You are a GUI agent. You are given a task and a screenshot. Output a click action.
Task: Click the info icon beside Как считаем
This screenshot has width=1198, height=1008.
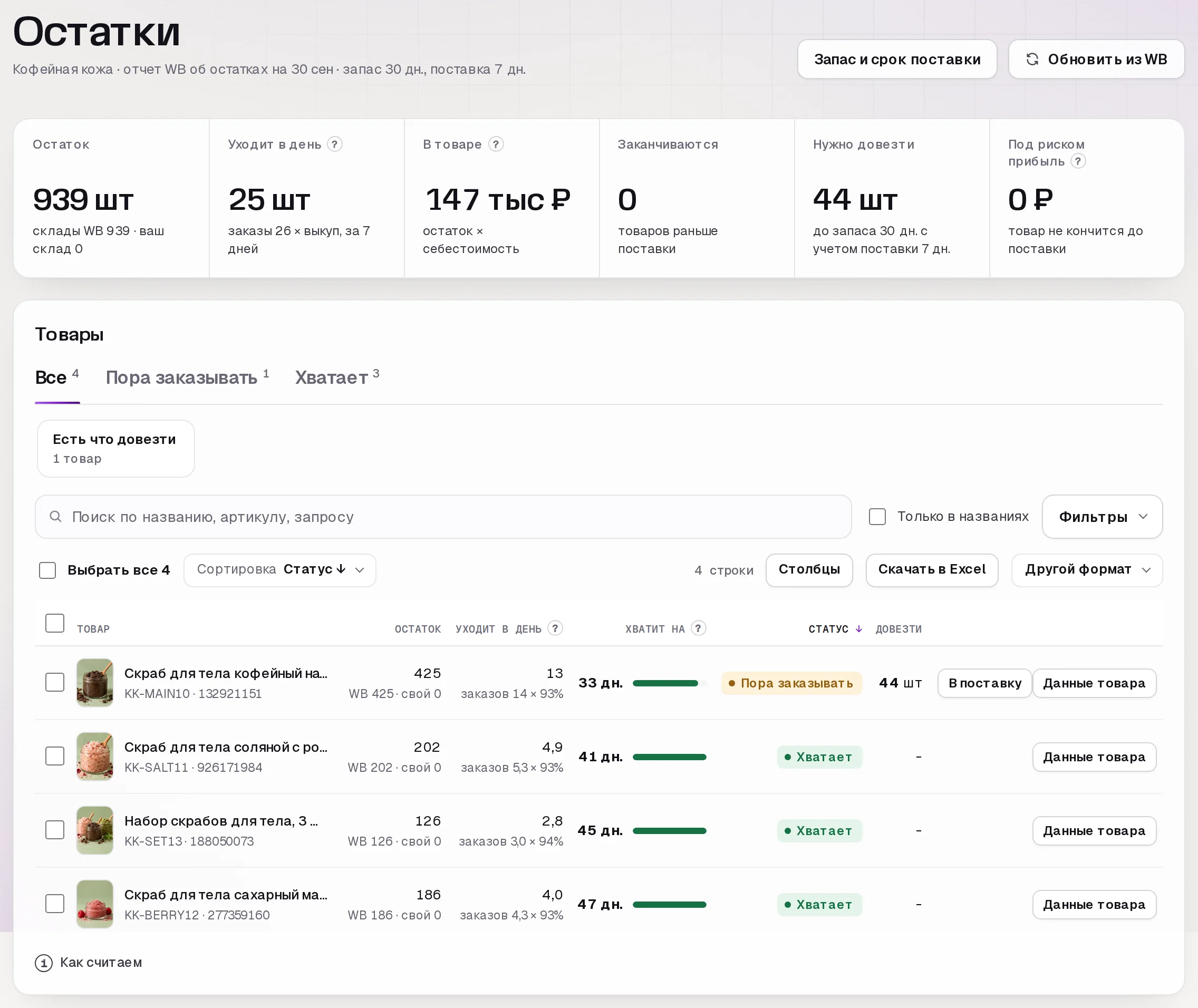coord(44,963)
